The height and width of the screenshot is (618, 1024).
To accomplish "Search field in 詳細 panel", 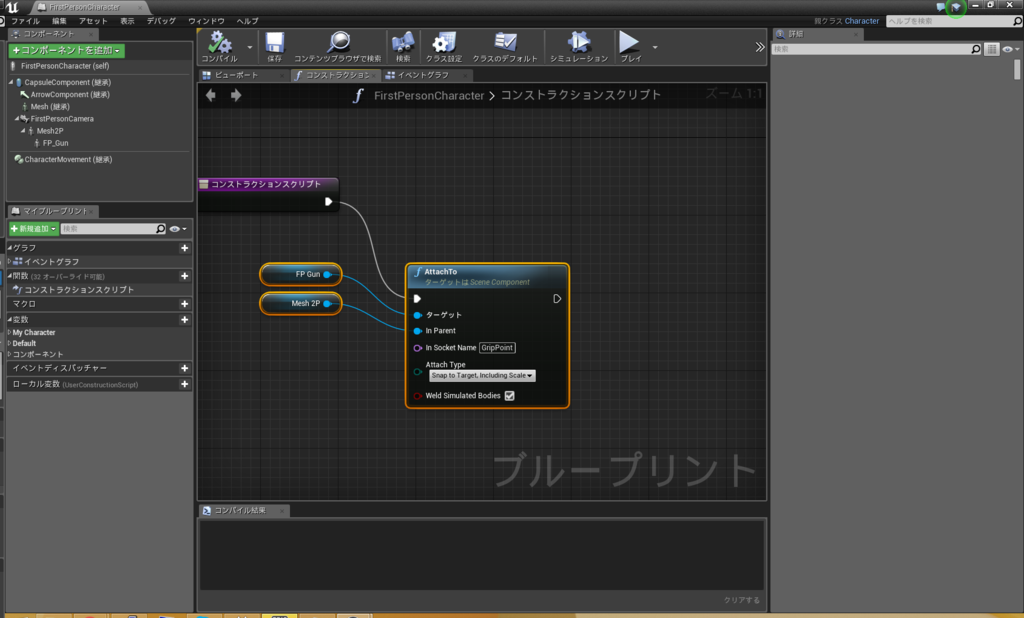I will click(x=876, y=49).
